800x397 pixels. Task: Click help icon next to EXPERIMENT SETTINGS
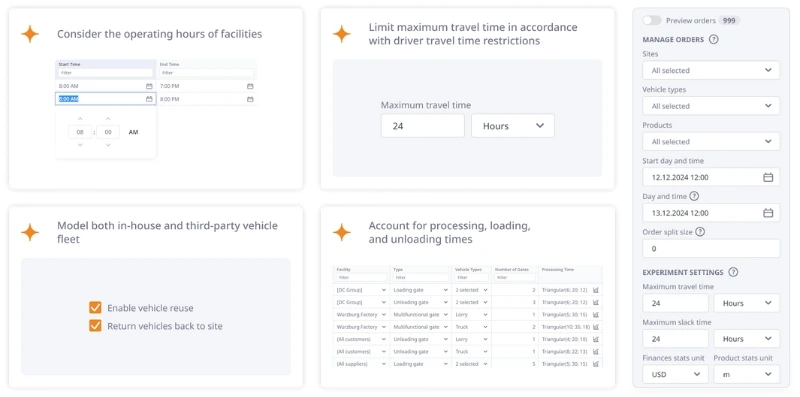(733, 272)
